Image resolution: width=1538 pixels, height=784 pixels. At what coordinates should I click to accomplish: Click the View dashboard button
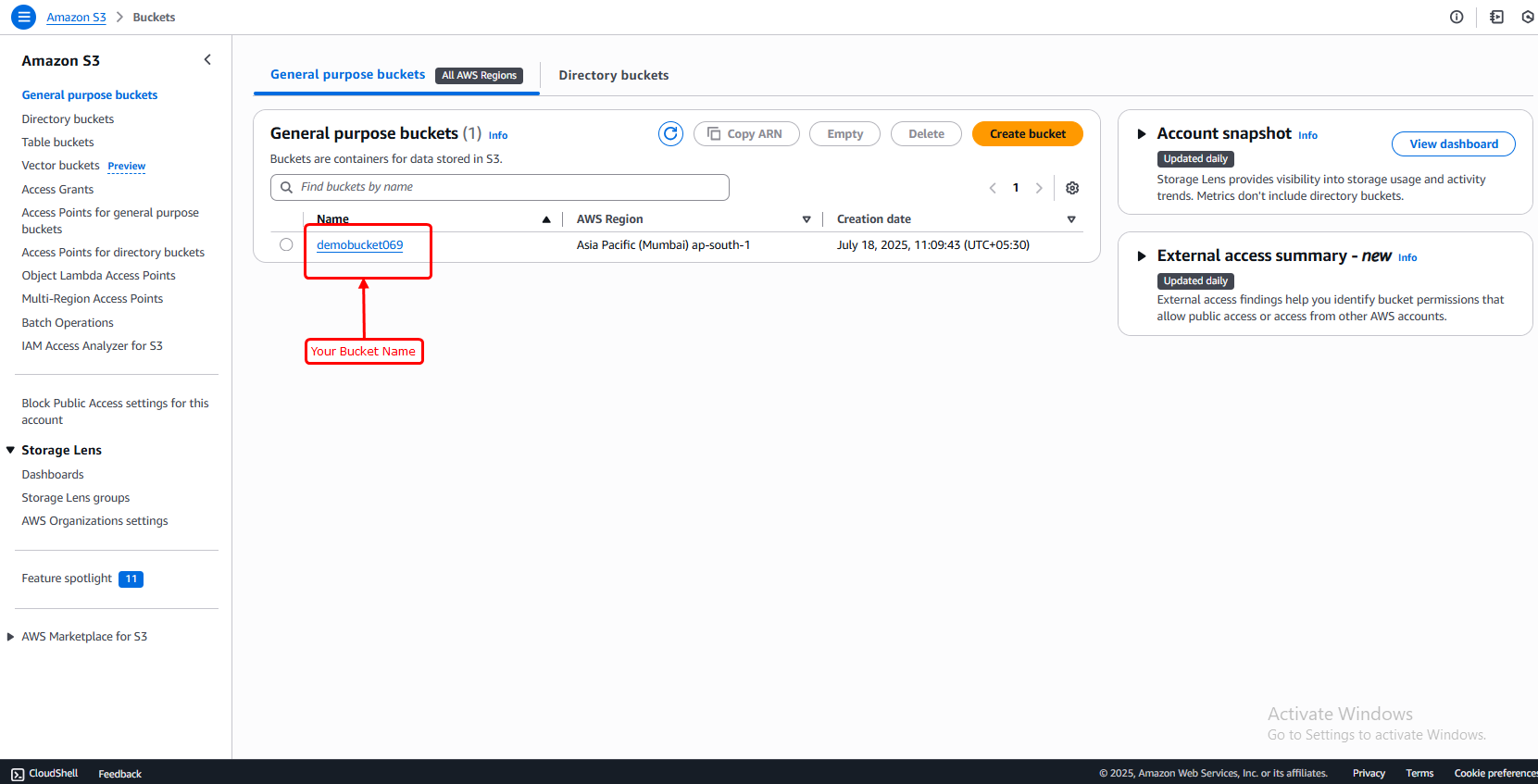pyautogui.click(x=1454, y=143)
